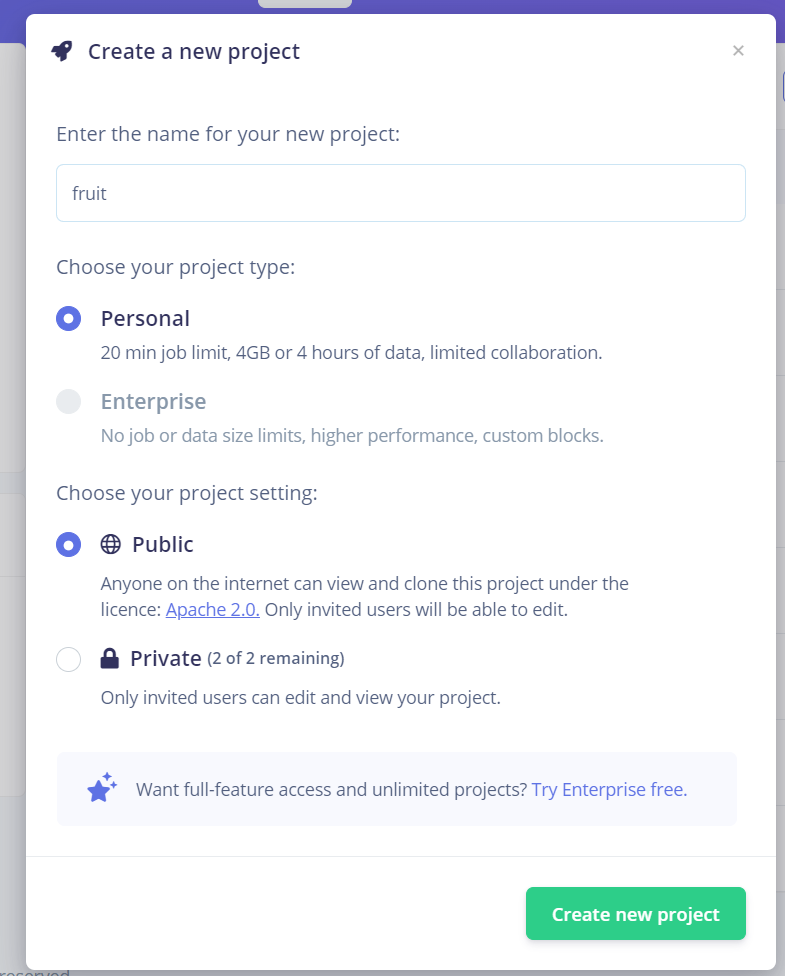Click the Public setting label

pos(162,544)
